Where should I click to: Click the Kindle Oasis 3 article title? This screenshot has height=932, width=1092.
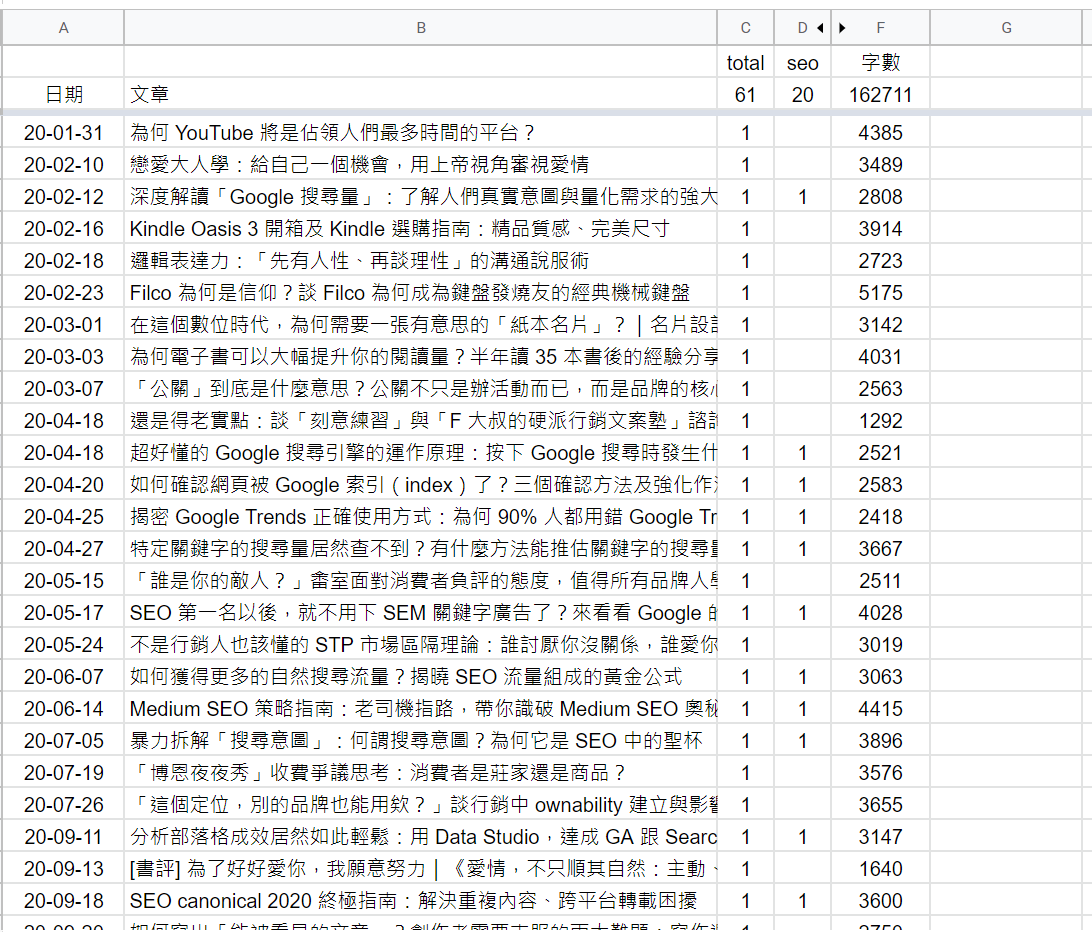[400, 229]
